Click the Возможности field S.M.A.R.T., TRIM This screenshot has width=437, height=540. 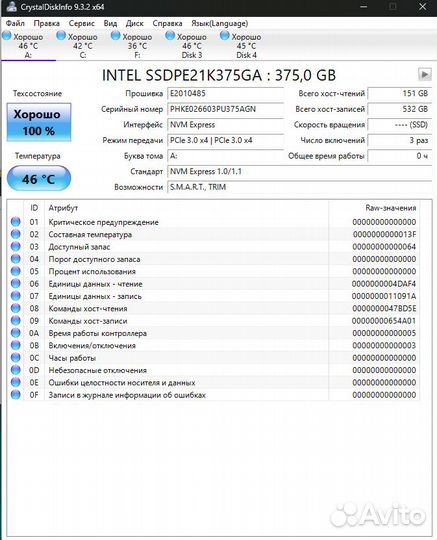299,187
